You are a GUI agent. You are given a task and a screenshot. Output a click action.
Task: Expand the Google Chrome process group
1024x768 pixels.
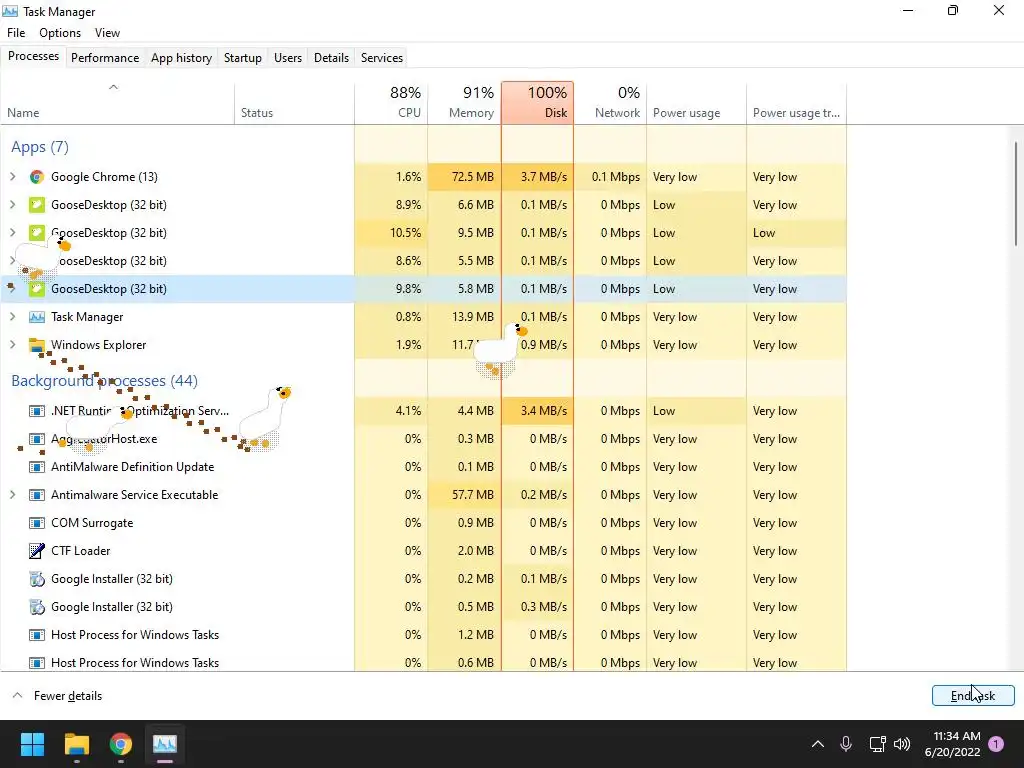click(12, 176)
